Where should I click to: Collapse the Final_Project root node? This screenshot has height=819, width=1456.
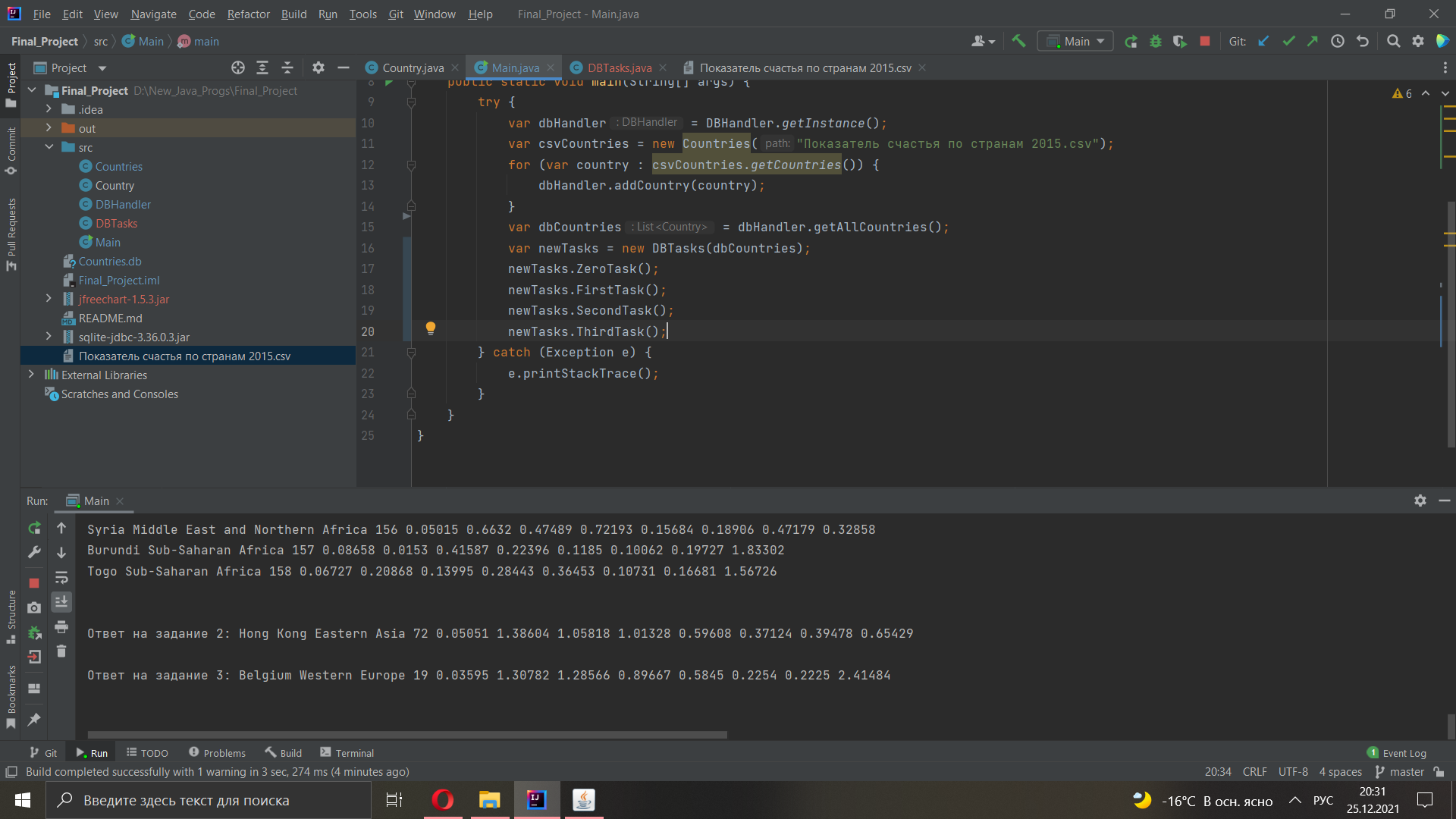click(31, 90)
